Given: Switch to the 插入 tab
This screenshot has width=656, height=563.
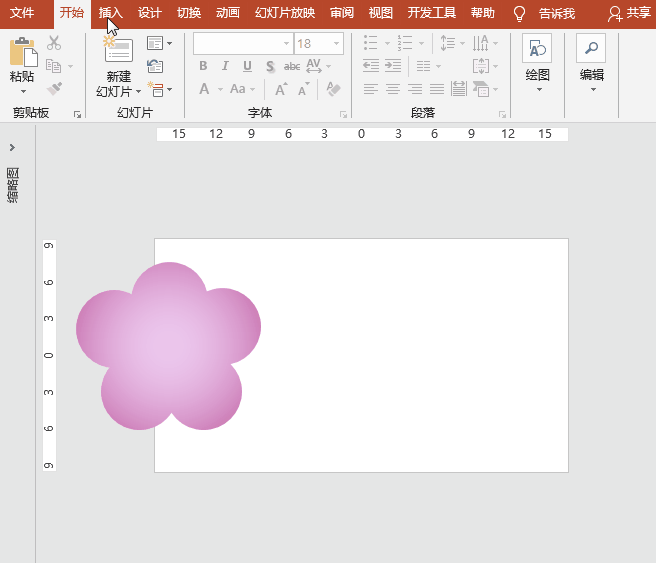Looking at the screenshot, I should coord(110,13).
